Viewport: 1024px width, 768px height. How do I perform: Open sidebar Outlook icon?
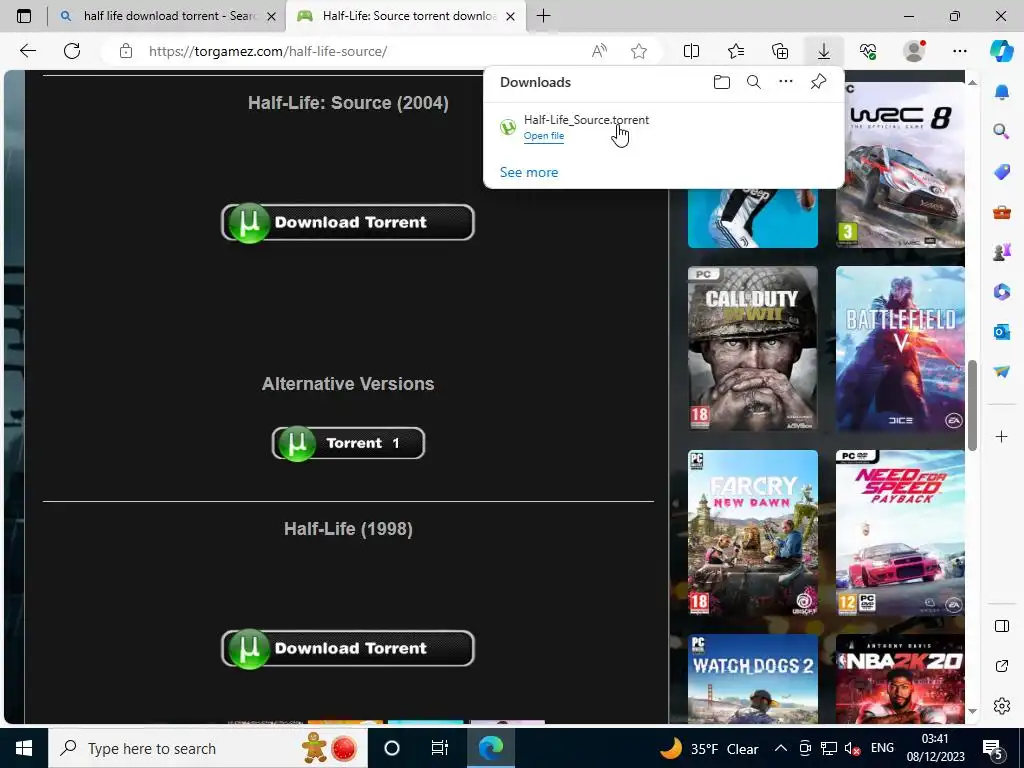click(x=1001, y=332)
